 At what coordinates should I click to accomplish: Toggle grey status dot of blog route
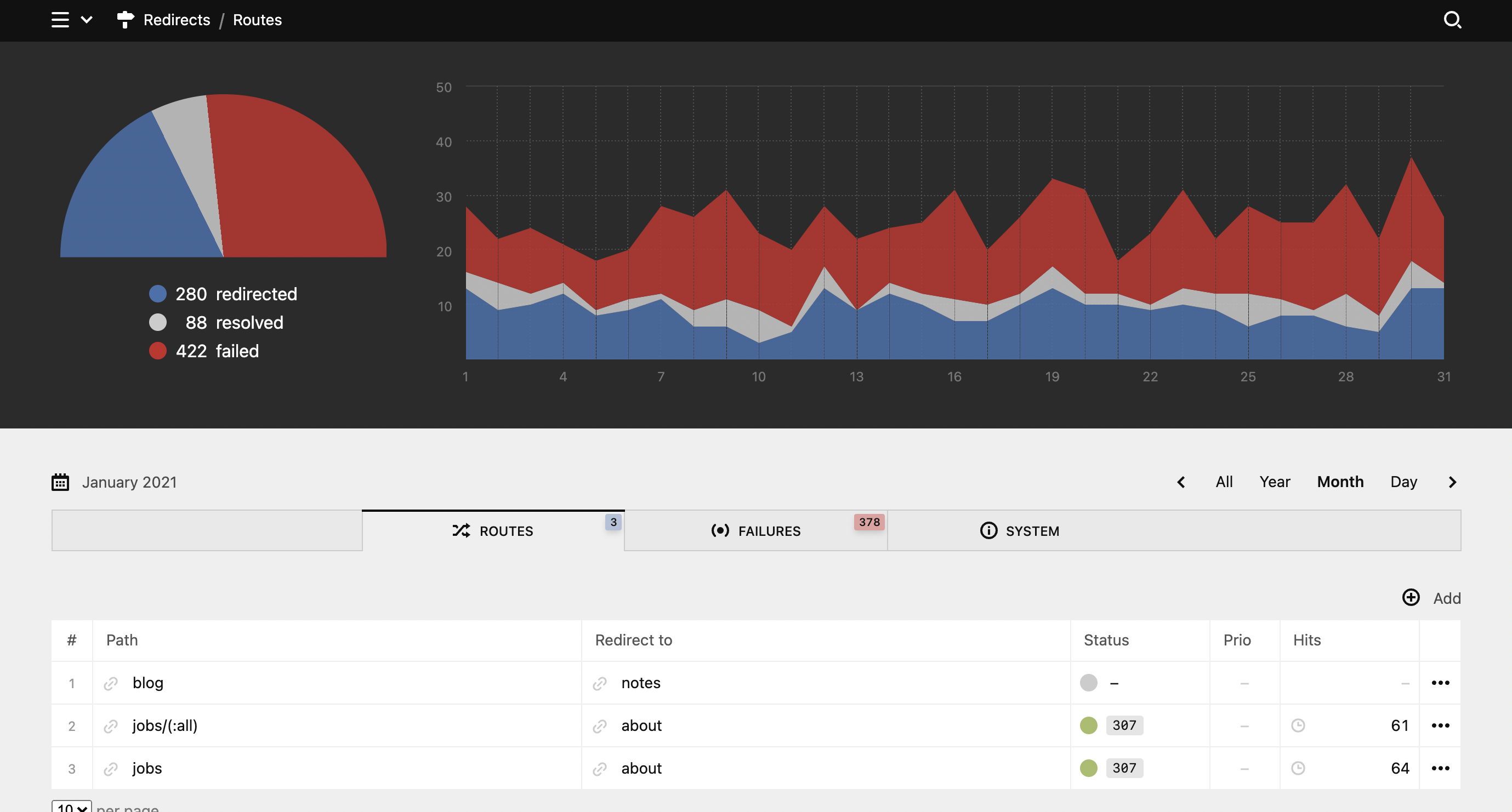[x=1088, y=683]
